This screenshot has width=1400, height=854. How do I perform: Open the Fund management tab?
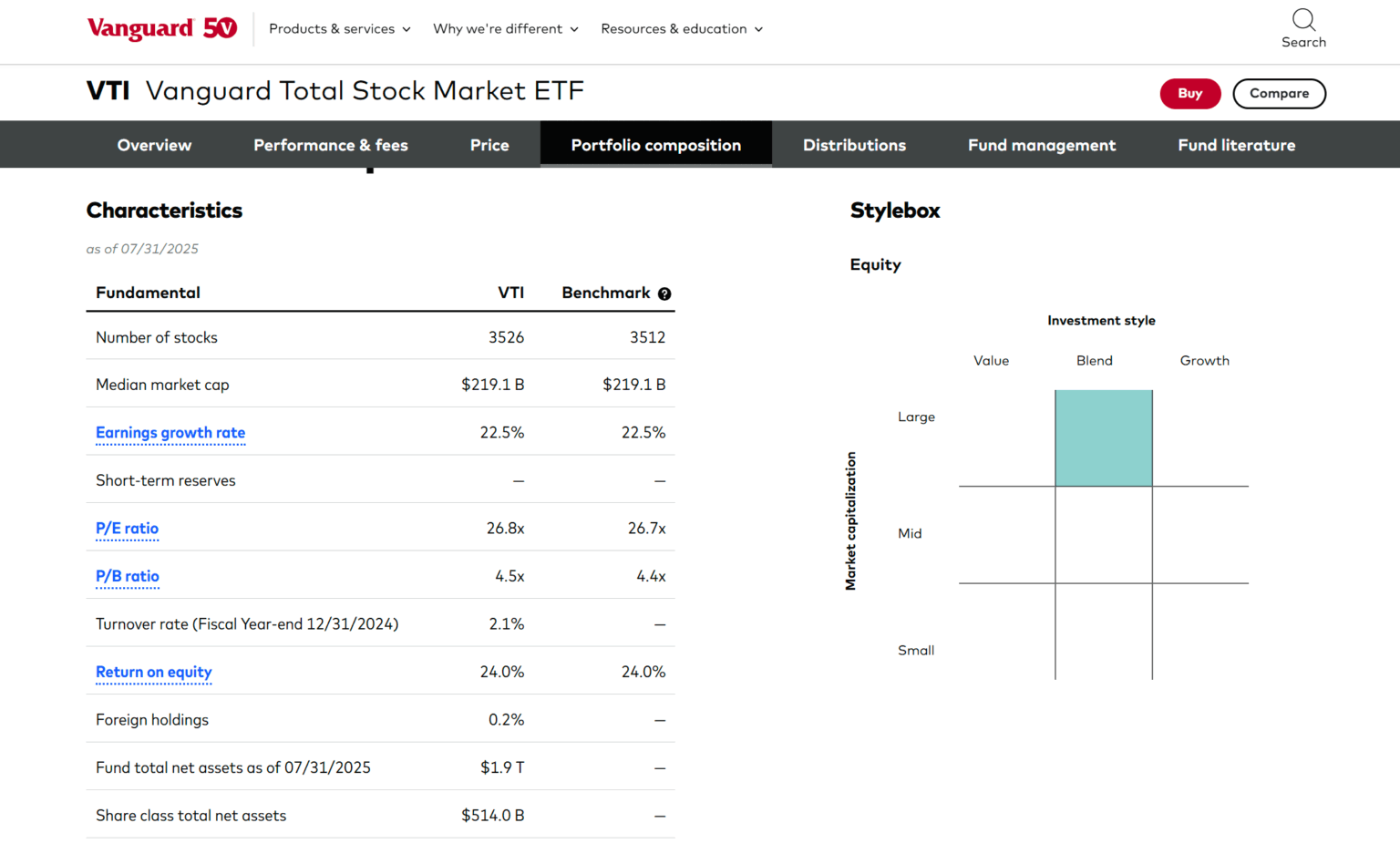[x=1041, y=144]
